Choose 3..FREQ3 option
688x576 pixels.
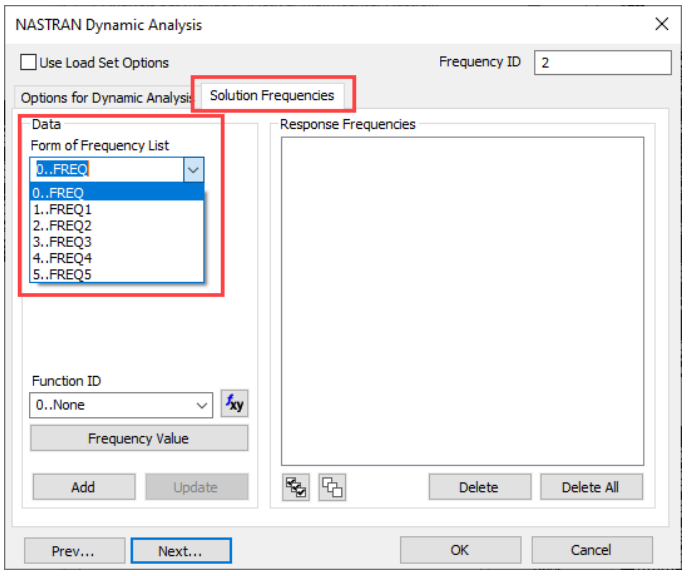pos(117,242)
